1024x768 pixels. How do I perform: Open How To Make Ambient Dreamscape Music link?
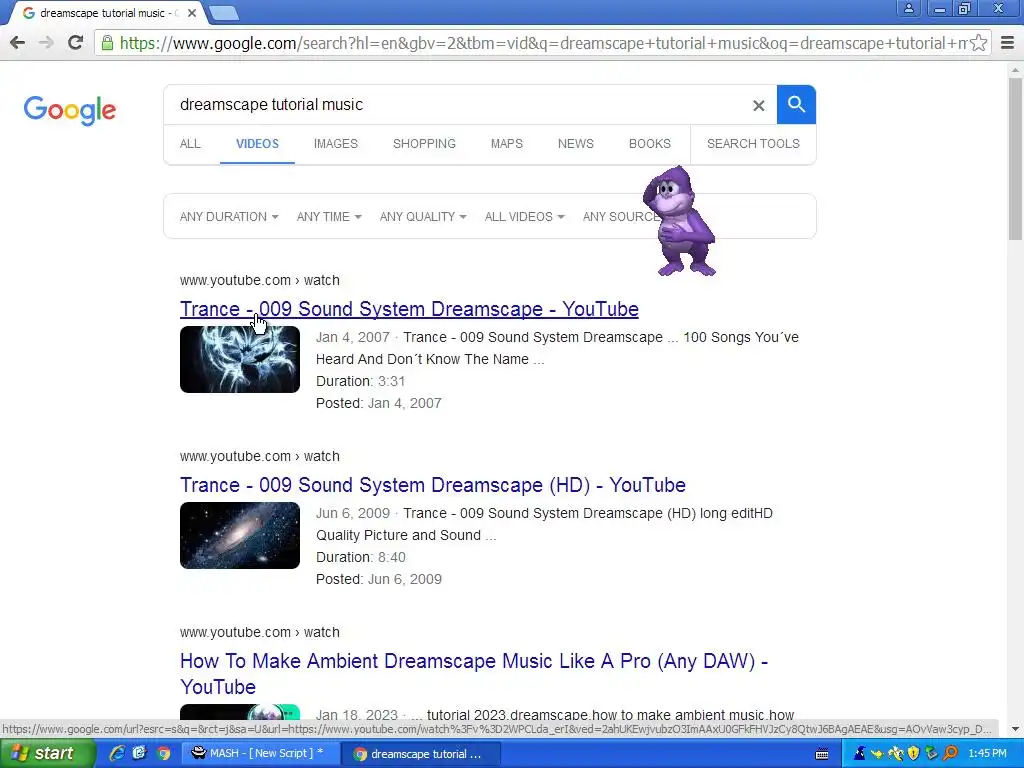click(474, 674)
